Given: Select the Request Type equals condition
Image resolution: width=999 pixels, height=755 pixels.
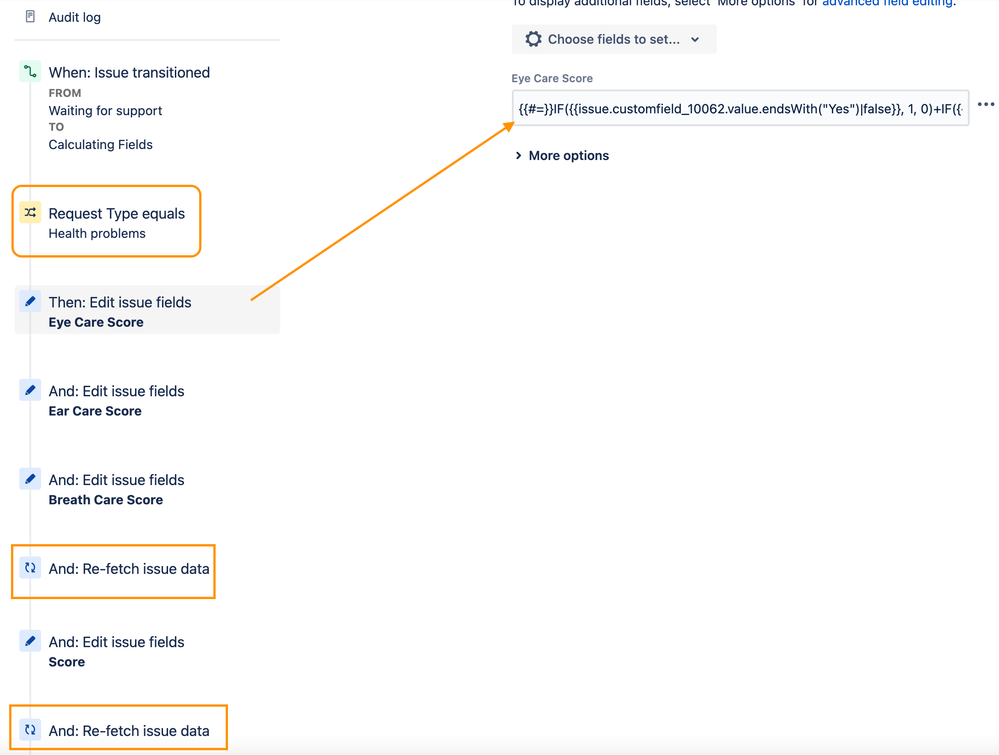Looking at the screenshot, I should (116, 214).
